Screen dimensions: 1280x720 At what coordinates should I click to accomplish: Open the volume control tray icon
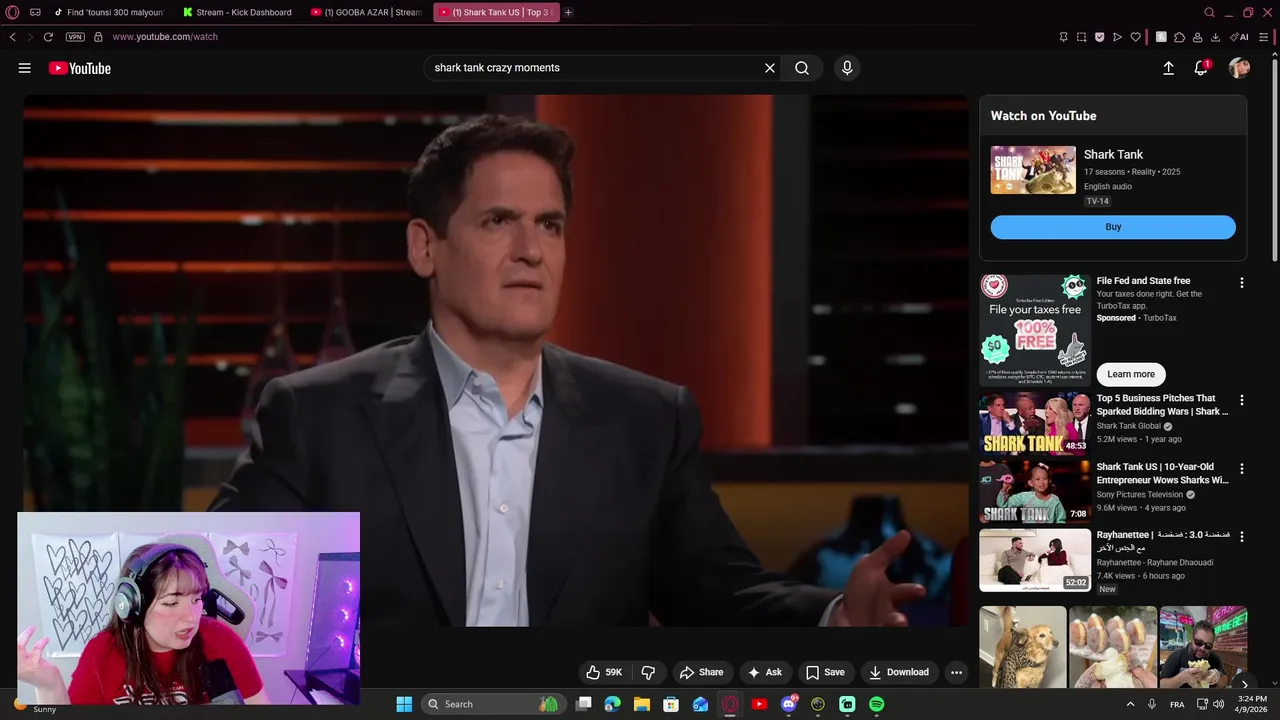(1218, 704)
